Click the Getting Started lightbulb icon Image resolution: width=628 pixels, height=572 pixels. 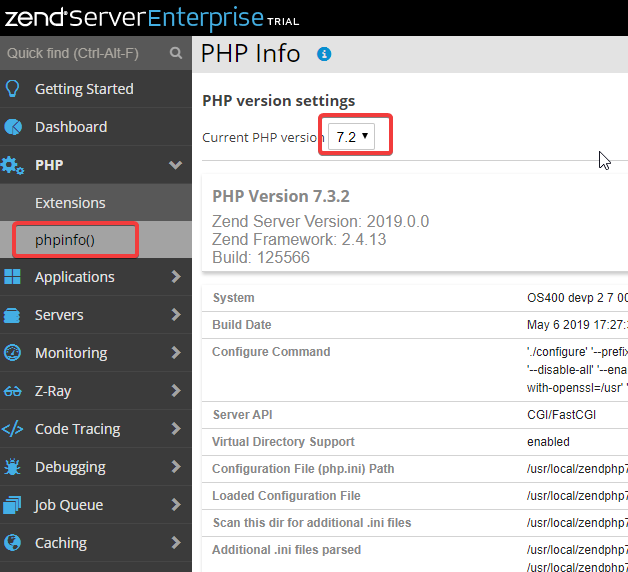point(13,89)
